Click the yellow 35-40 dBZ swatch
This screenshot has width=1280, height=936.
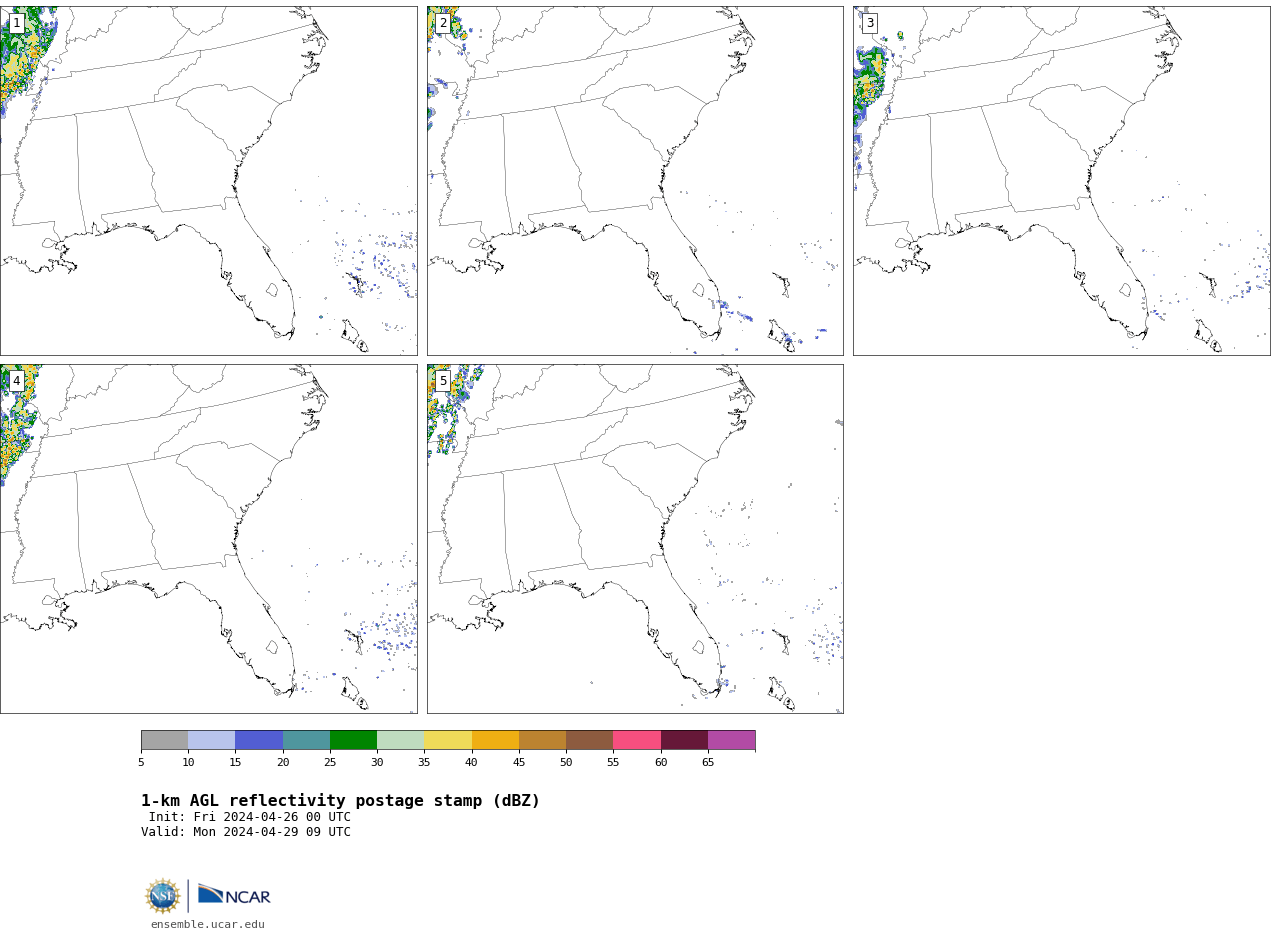point(448,740)
